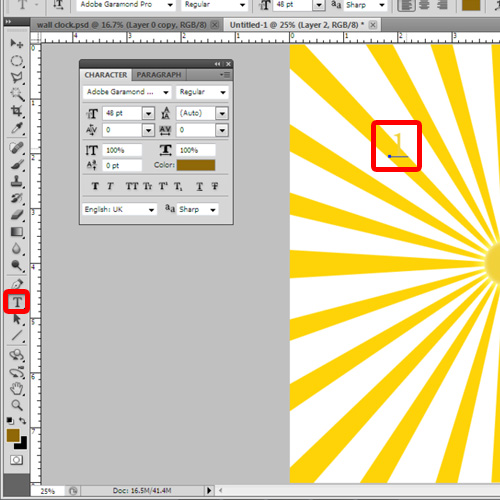Open kerning dropdown arrow in Character panel
This screenshot has width=500, height=500.
(148, 130)
